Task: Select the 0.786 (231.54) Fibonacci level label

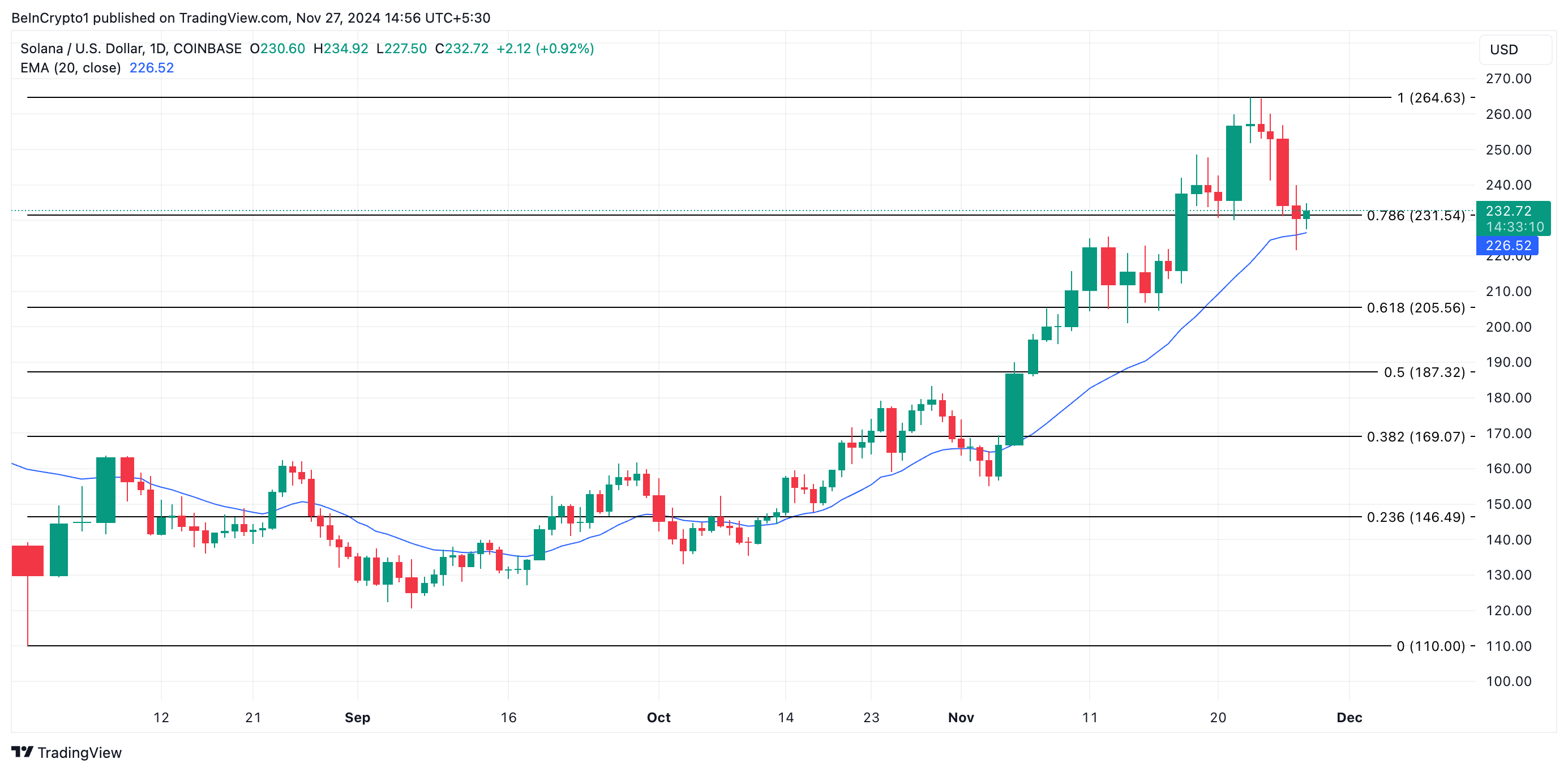Action: pos(1415,216)
